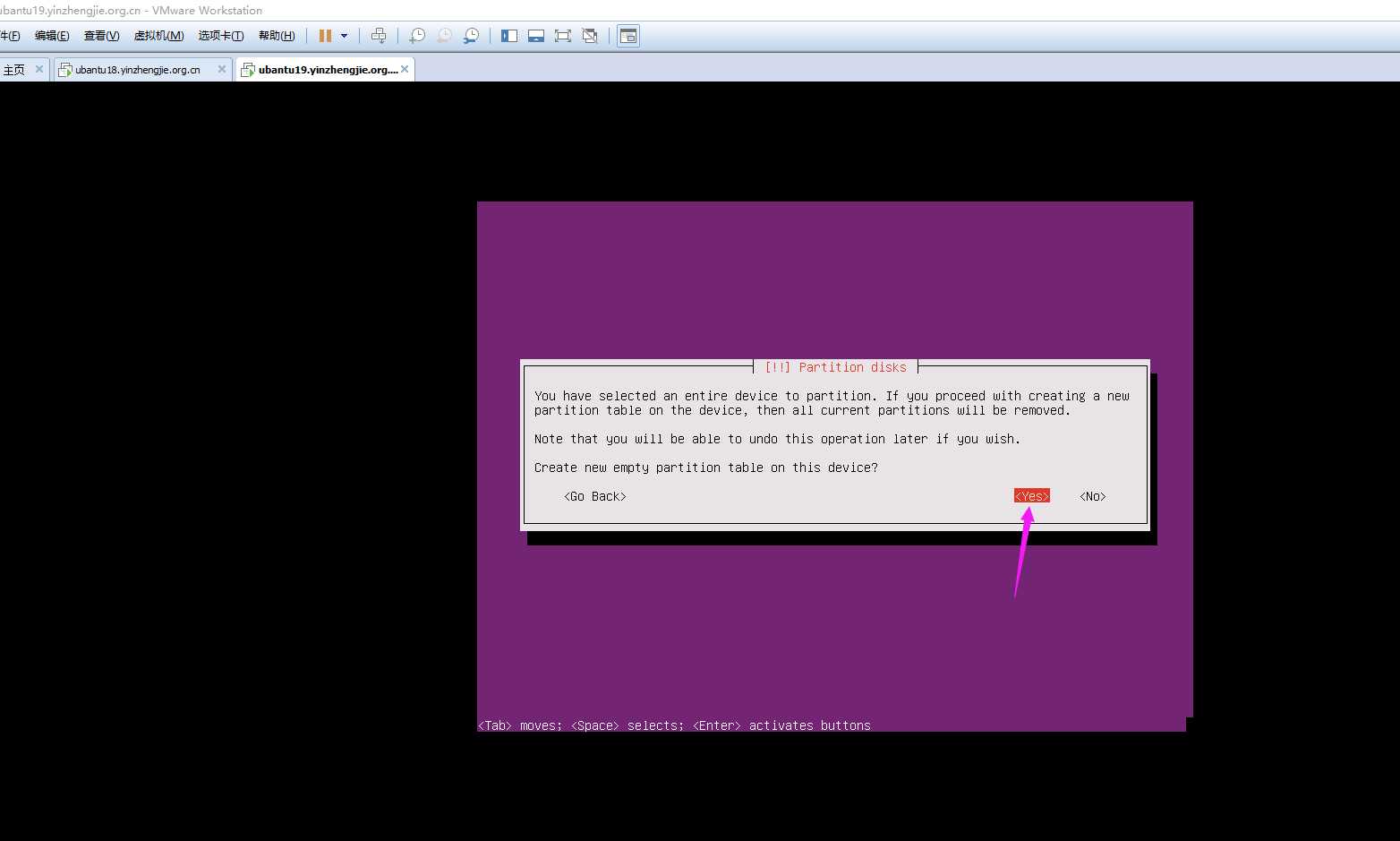The height and width of the screenshot is (841, 1400).
Task: Toggle the console view icon
Action: tap(628, 36)
